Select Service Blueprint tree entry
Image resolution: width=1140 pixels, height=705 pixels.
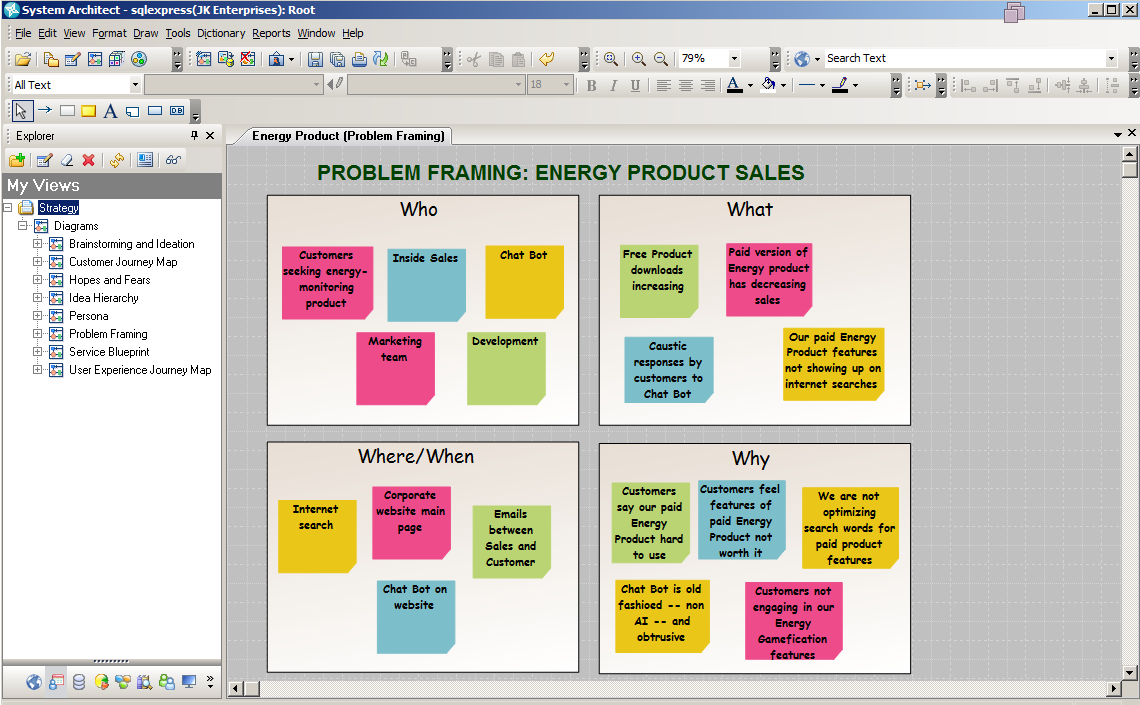tap(109, 352)
